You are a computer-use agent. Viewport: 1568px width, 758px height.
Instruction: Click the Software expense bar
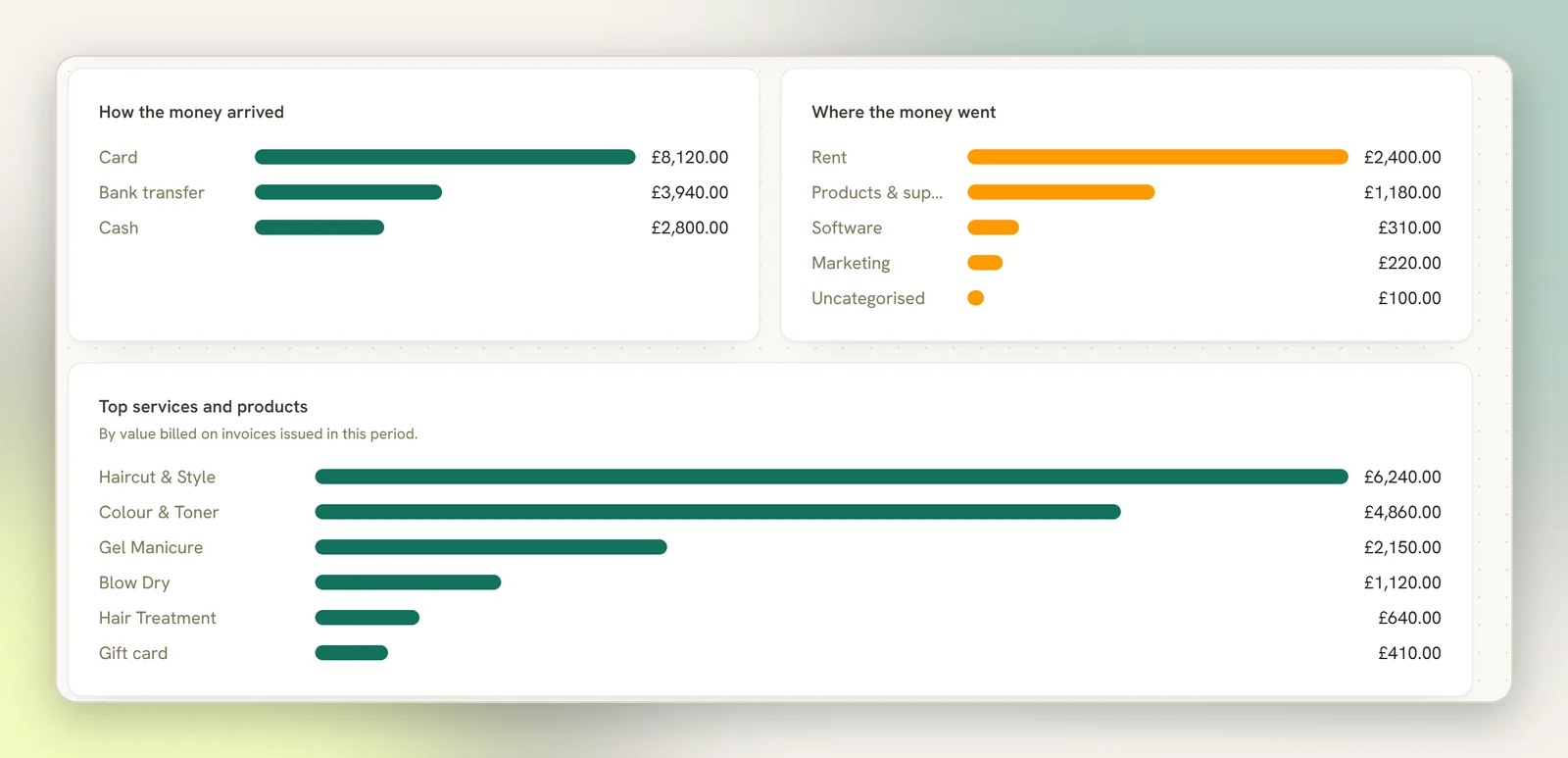coord(993,227)
